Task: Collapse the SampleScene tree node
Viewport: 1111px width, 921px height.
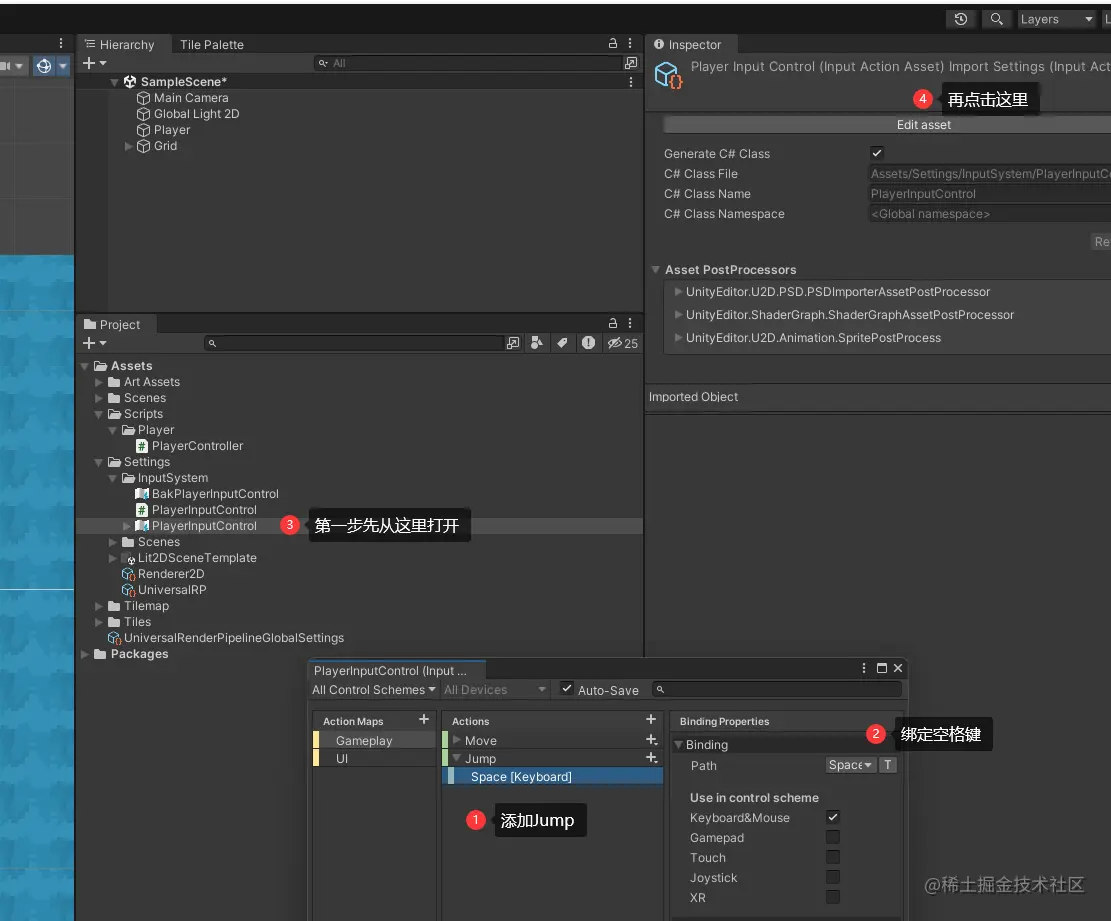Action: [114, 82]
